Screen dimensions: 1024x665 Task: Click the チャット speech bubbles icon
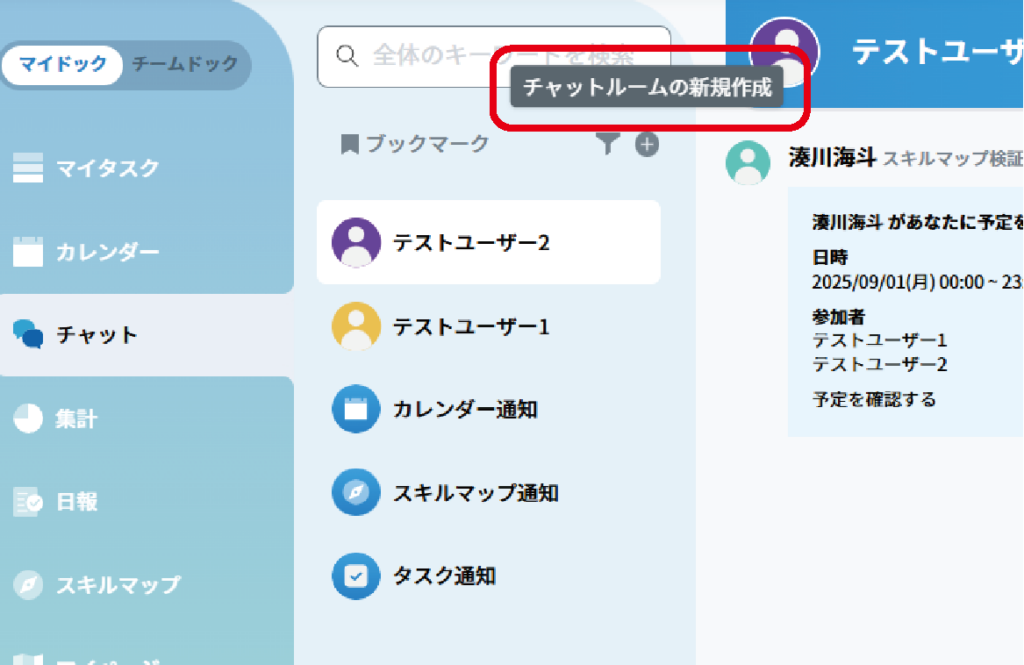28,334
